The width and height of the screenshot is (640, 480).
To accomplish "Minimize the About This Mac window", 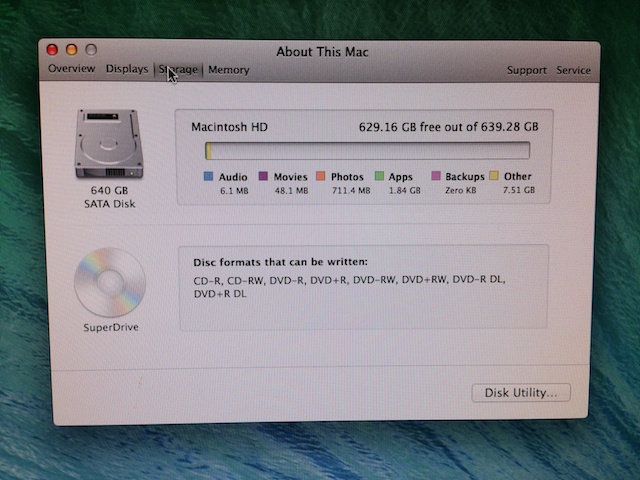I will point(71,49).
